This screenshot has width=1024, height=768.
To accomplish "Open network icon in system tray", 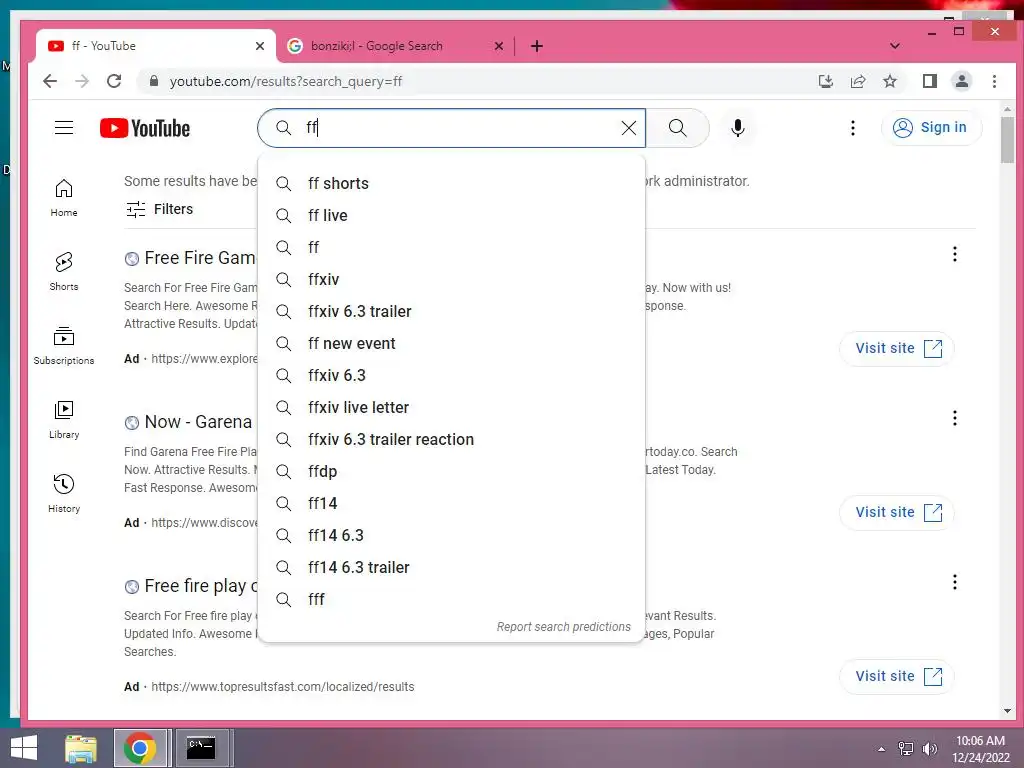I will point(906,749).
